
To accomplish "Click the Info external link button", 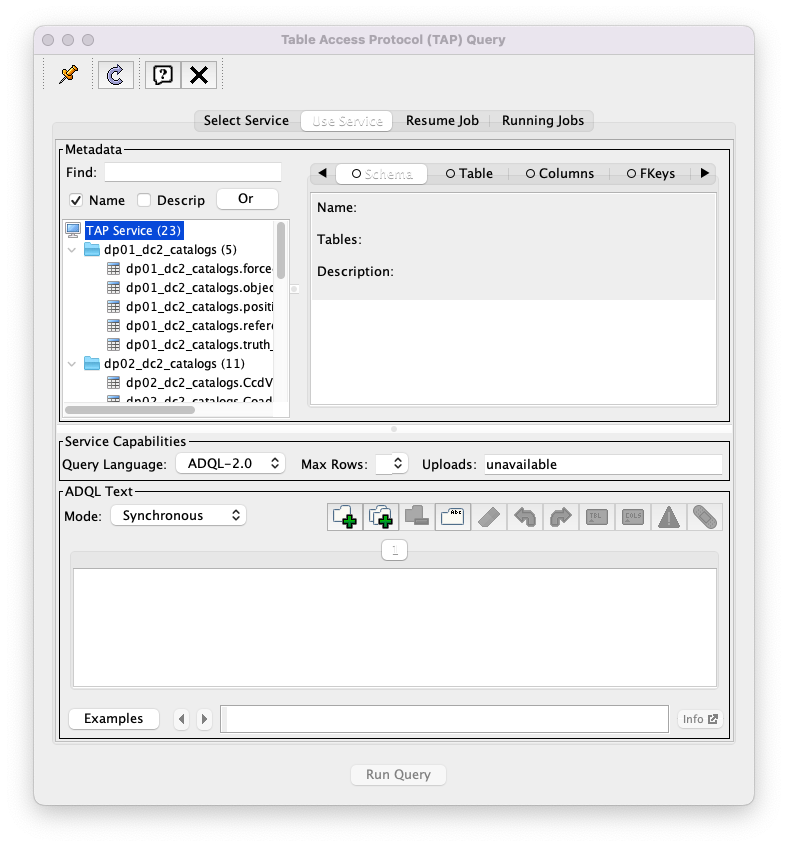I will [x=700, y=719].
